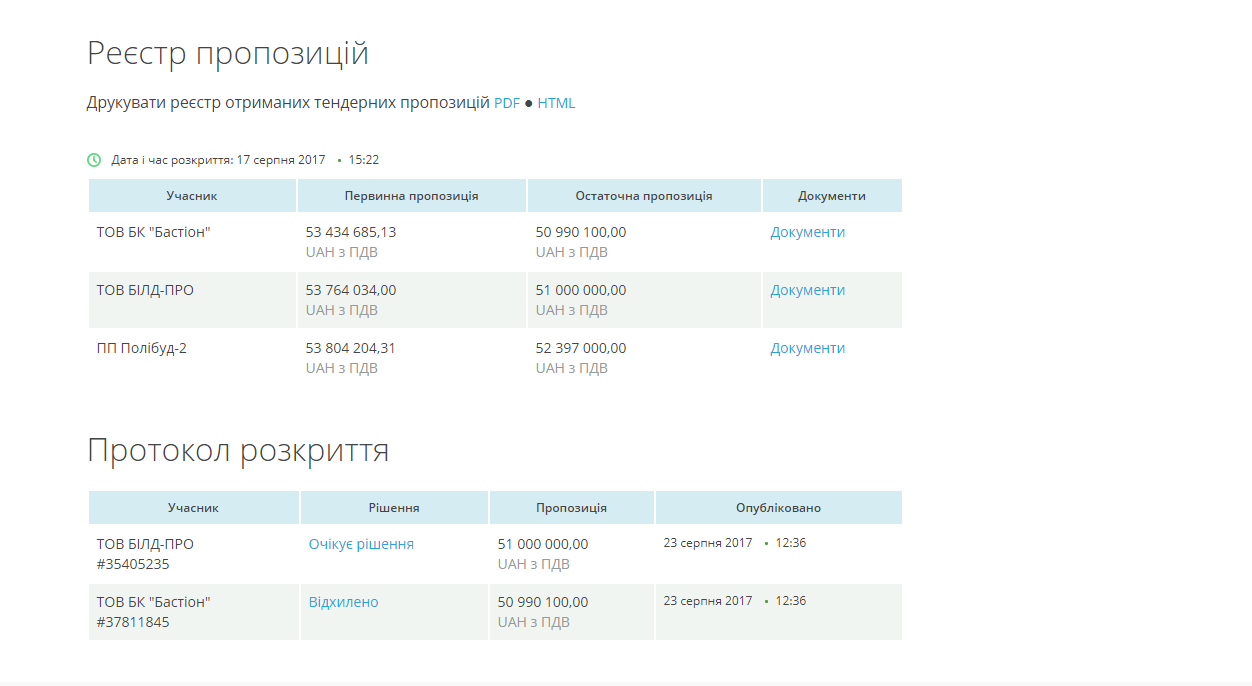
Task: Click the clock icon beside the disclosure date
Action: (x=94, y=159)
